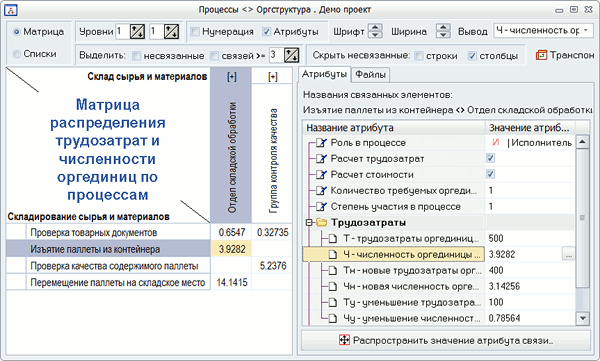The width and height of the screenshot is (600, 361).
Task: Click scroll up arrow of attributes list
Action: click(x=582, y=142)
